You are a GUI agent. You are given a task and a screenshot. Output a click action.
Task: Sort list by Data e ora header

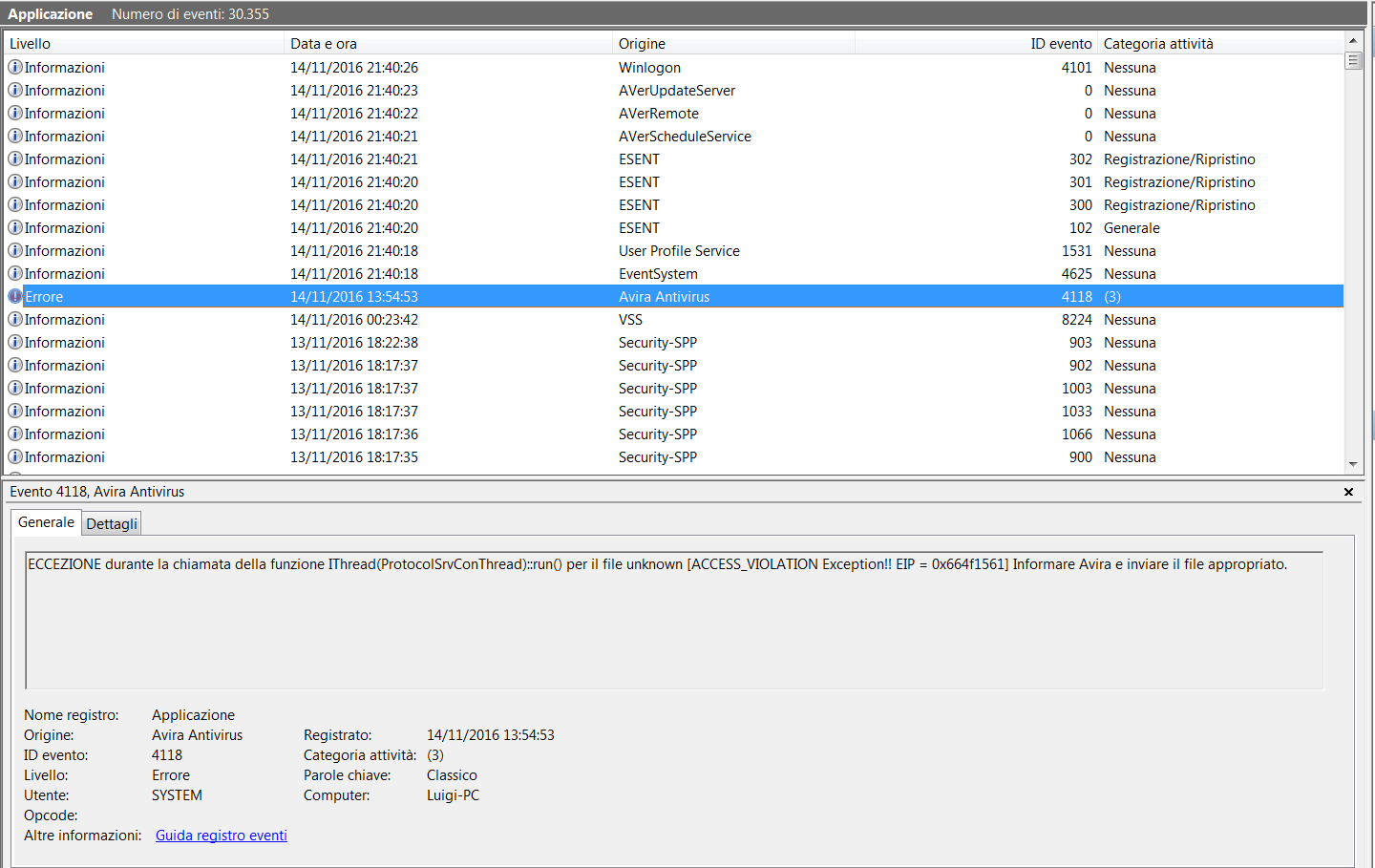click(x=447, y=44)
